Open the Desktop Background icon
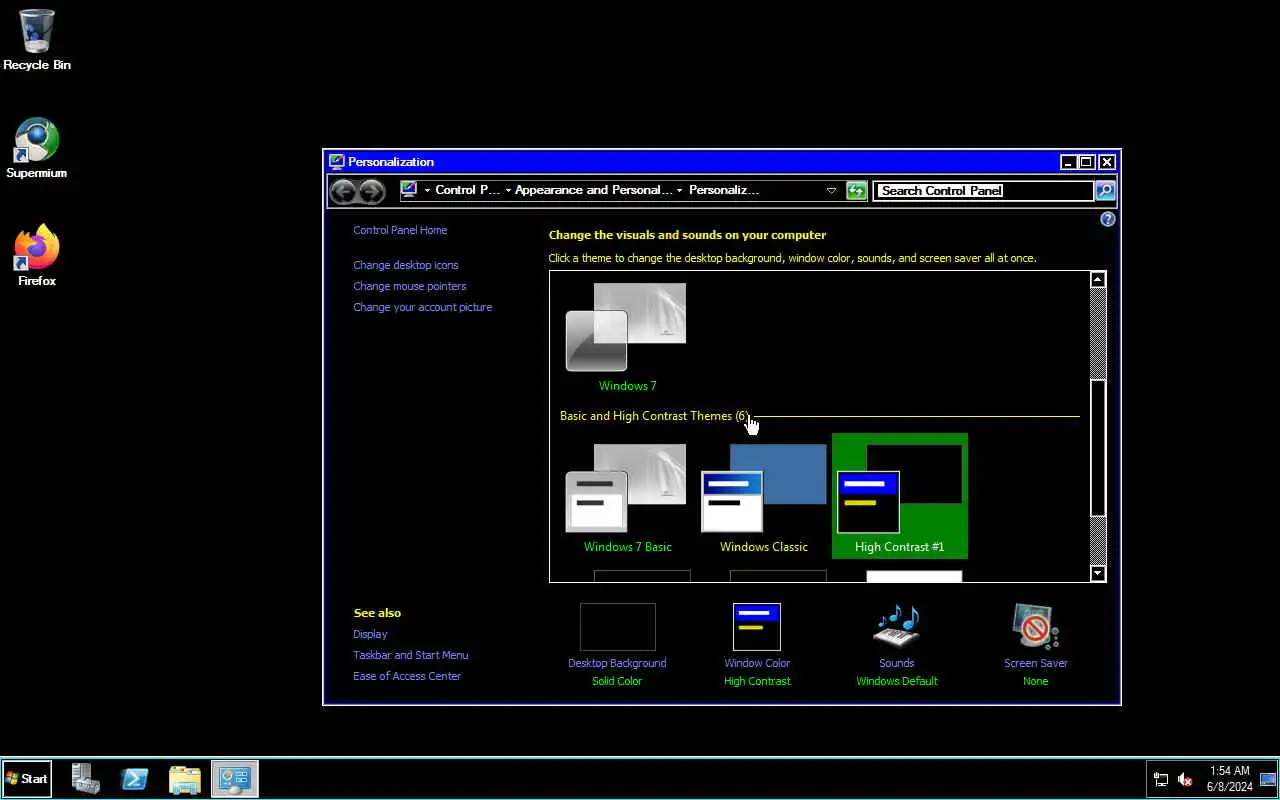 tap(617, 627)
